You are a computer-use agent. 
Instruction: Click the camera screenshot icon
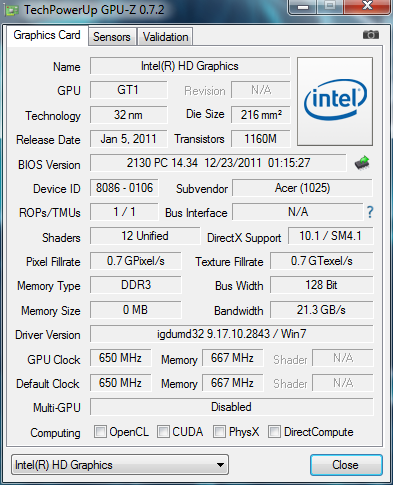(x=371, y=35)
